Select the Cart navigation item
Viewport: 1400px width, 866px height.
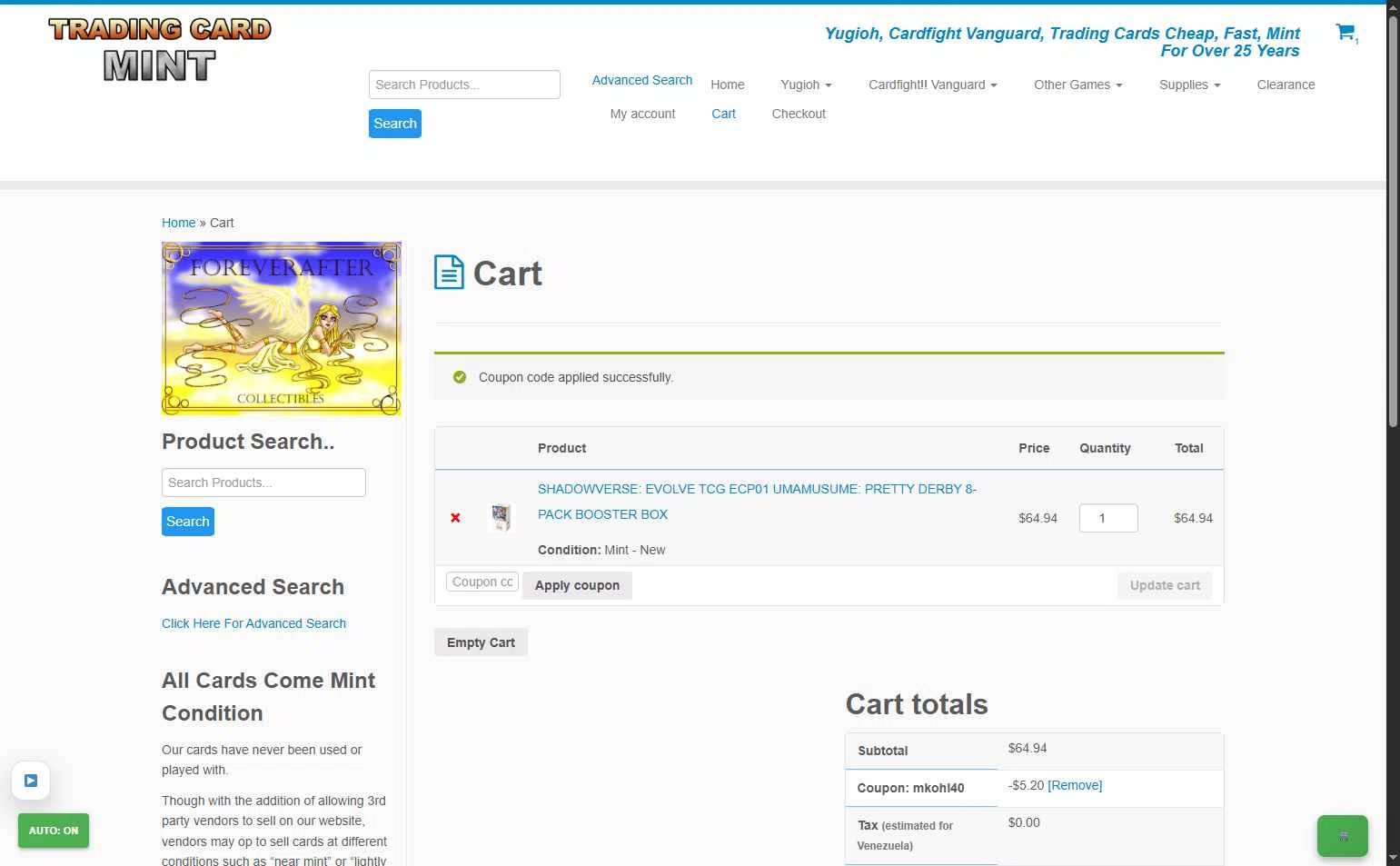tap(723, 114)
